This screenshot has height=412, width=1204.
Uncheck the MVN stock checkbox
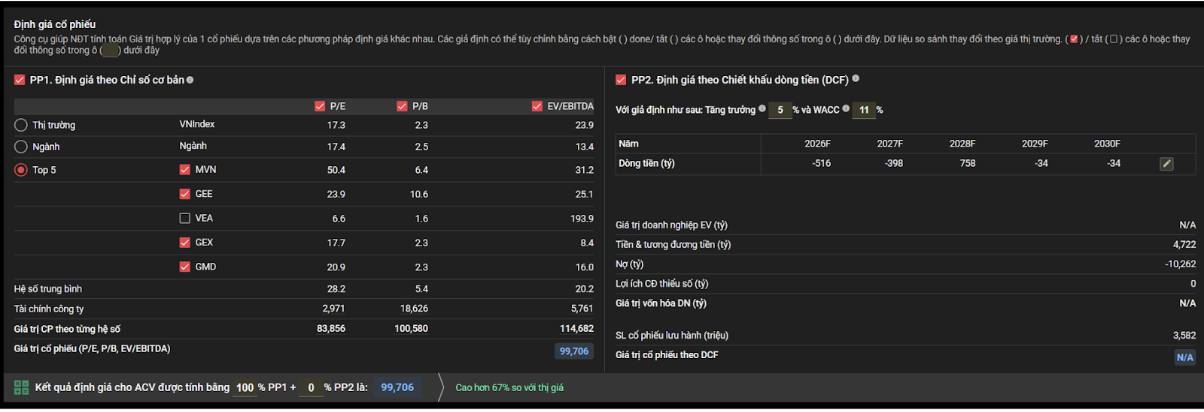click(184, 170)
